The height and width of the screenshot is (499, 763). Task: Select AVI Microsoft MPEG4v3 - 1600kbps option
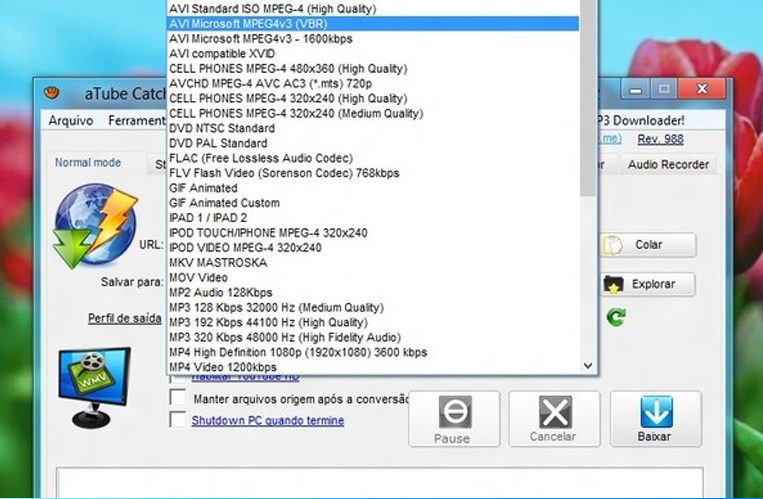[x=373, y=39]
